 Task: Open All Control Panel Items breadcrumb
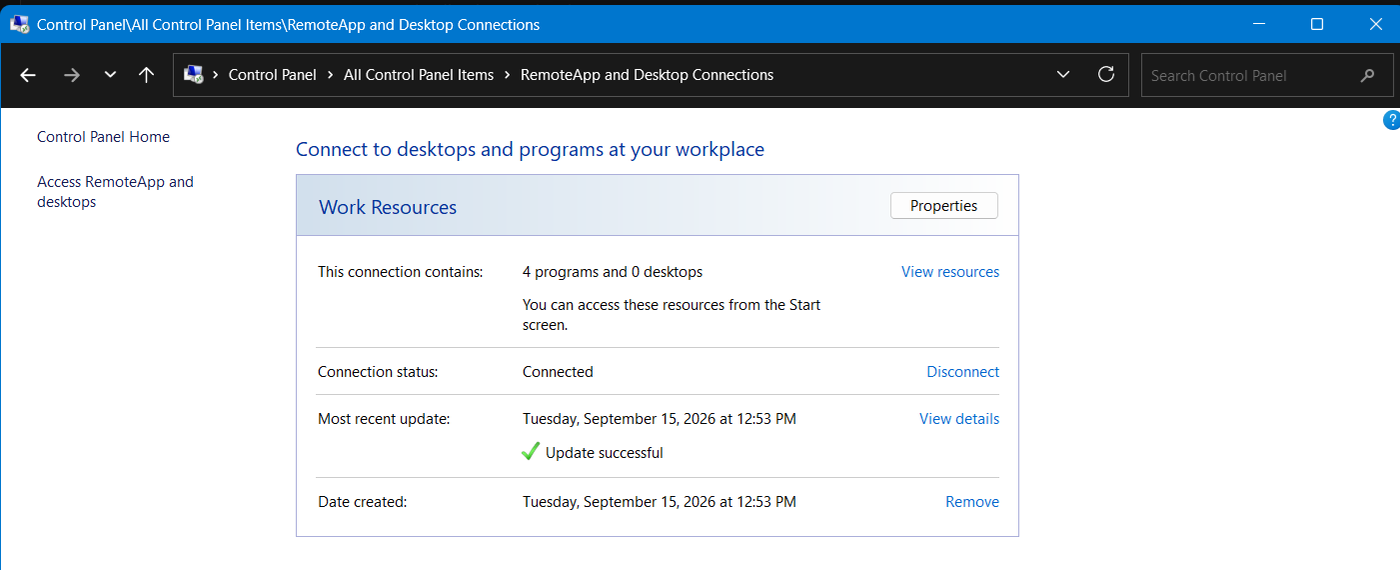[x=419, y=75]
